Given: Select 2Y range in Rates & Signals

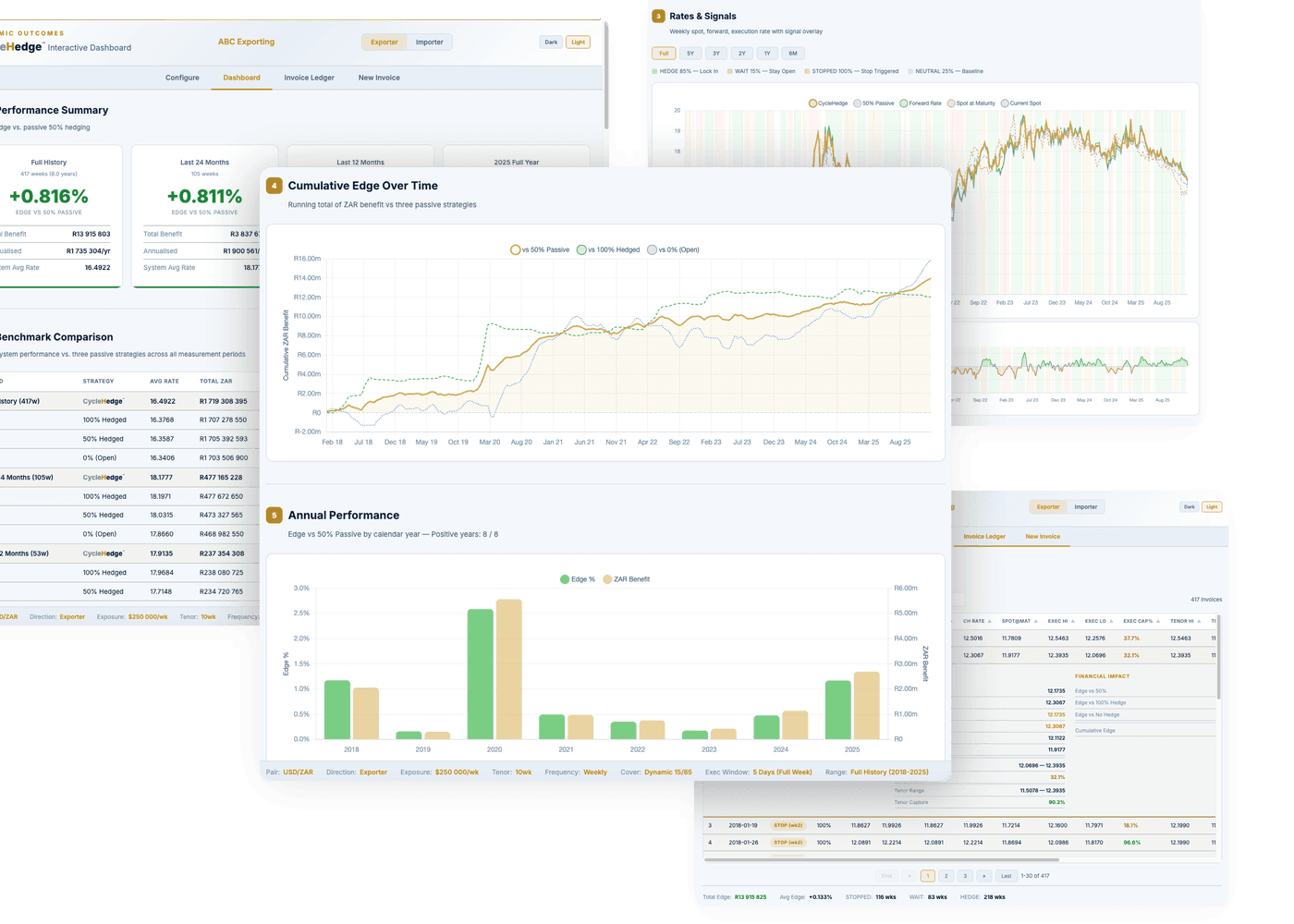Looking at the screenshot, I should pyautogui.click(x=742, y=54).
